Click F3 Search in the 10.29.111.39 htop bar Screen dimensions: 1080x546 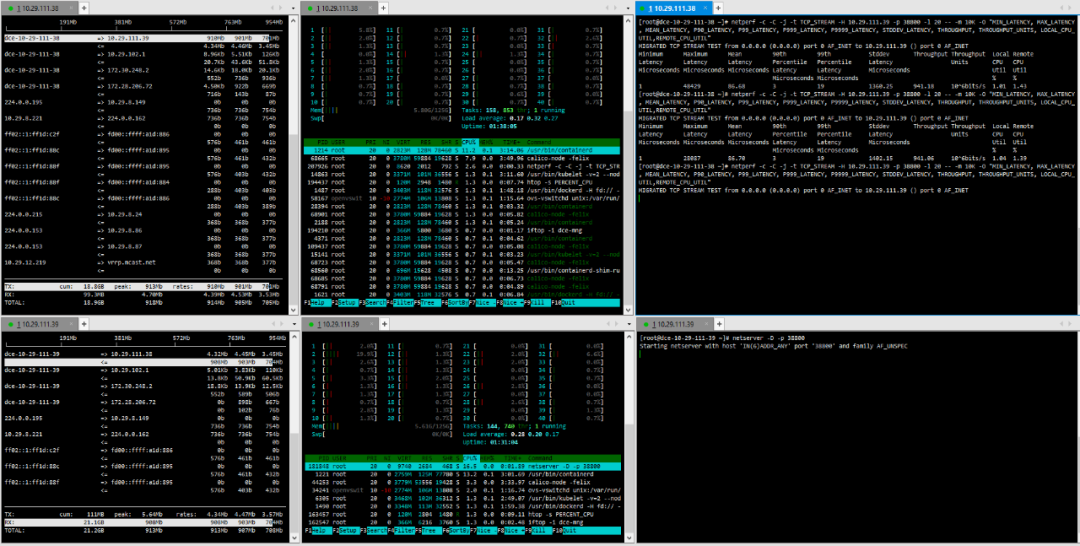pyautogui.click(x=374, y=532)
